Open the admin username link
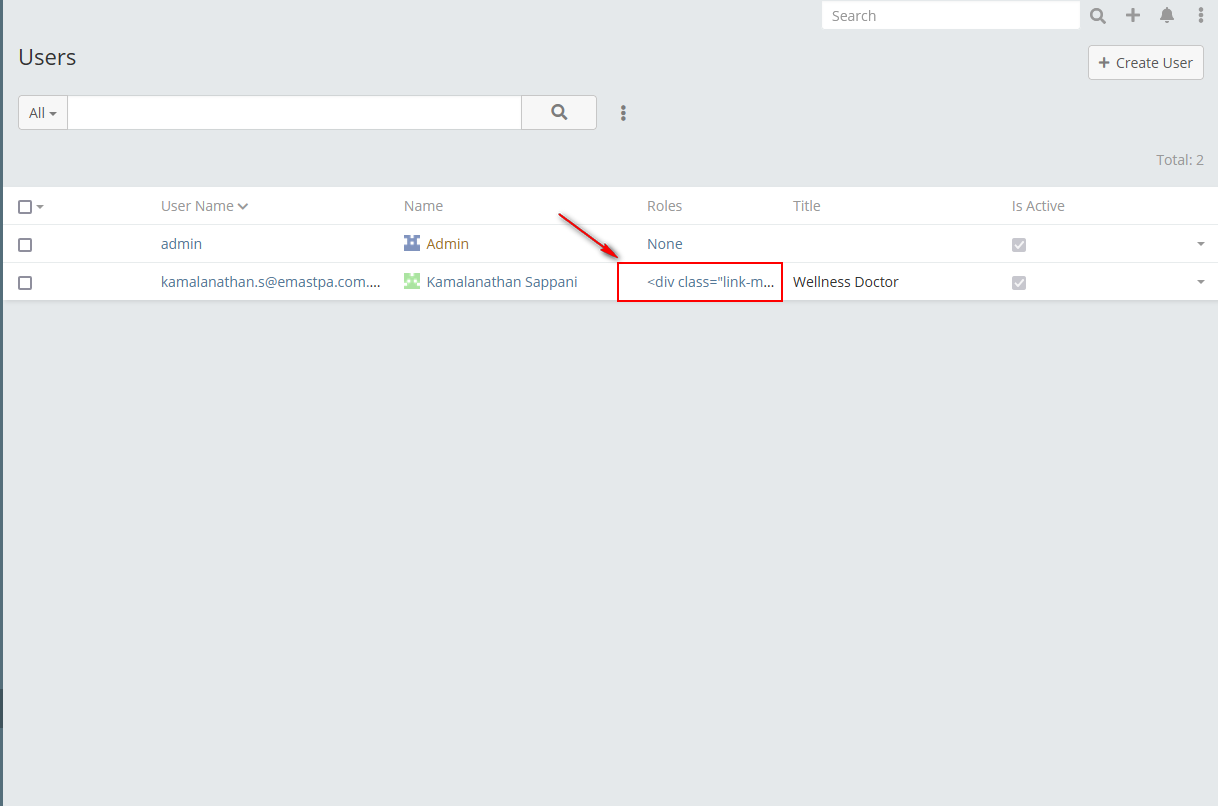 (181, 244)
